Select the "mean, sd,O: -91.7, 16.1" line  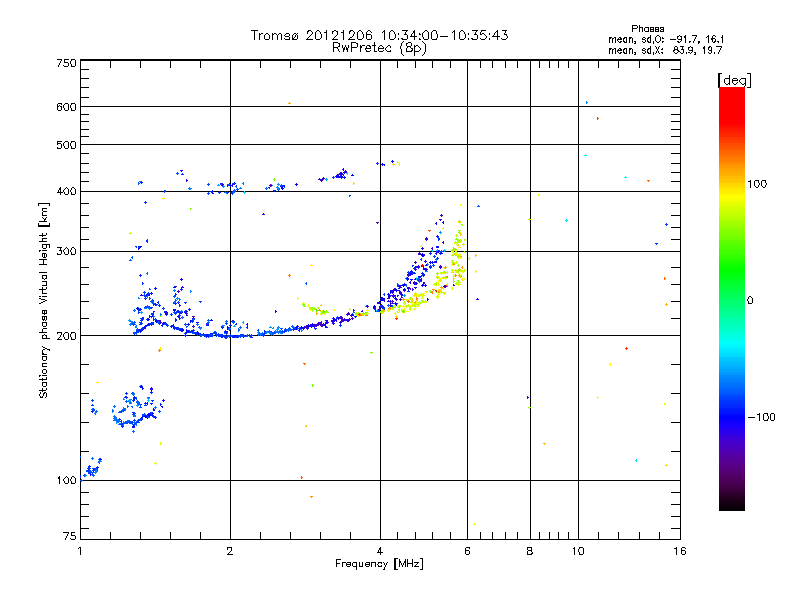666,39
